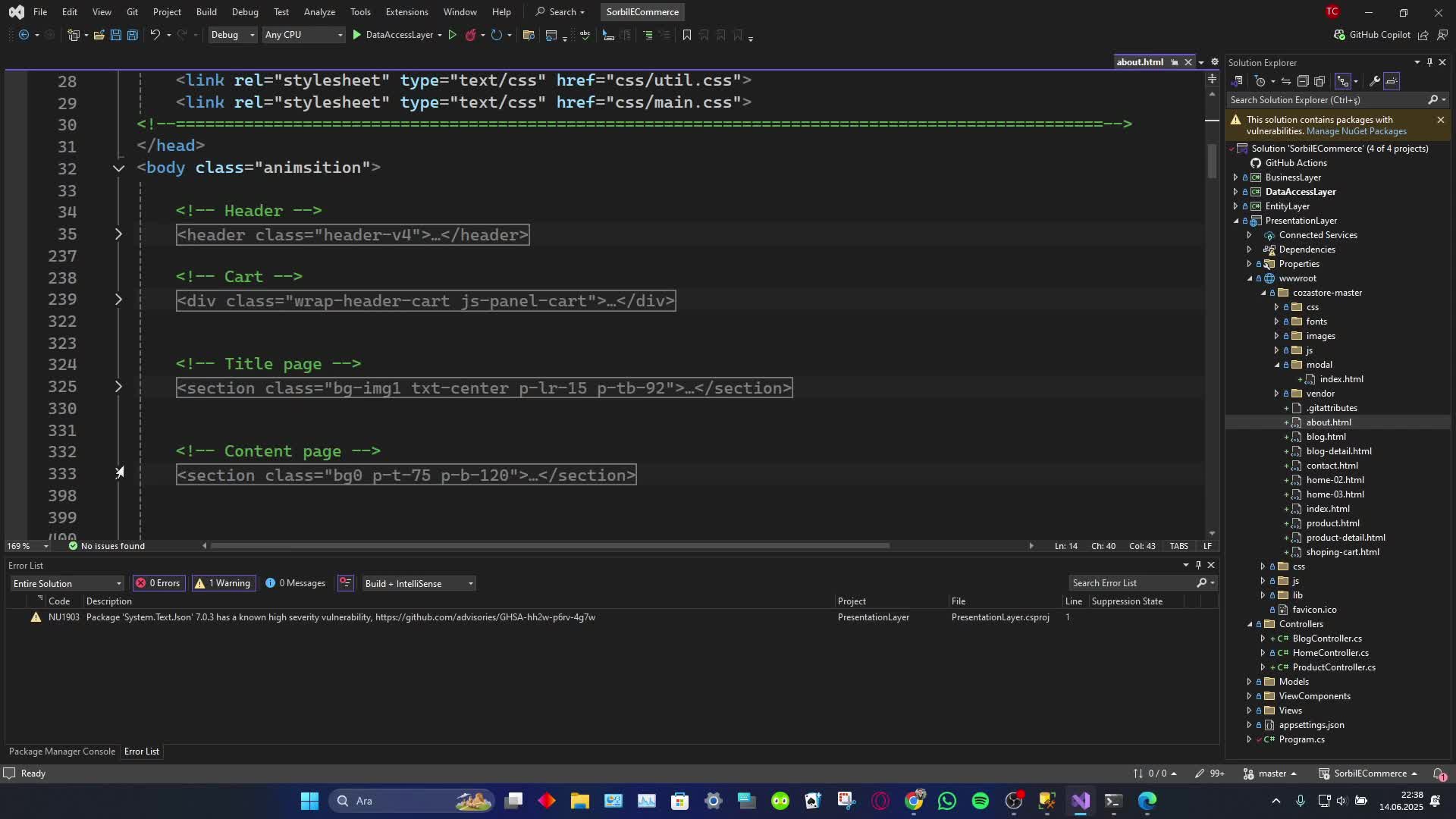Screen dimensions: 1456x819
Task: Select the NU1903 warning row
Action: [610, 617]
